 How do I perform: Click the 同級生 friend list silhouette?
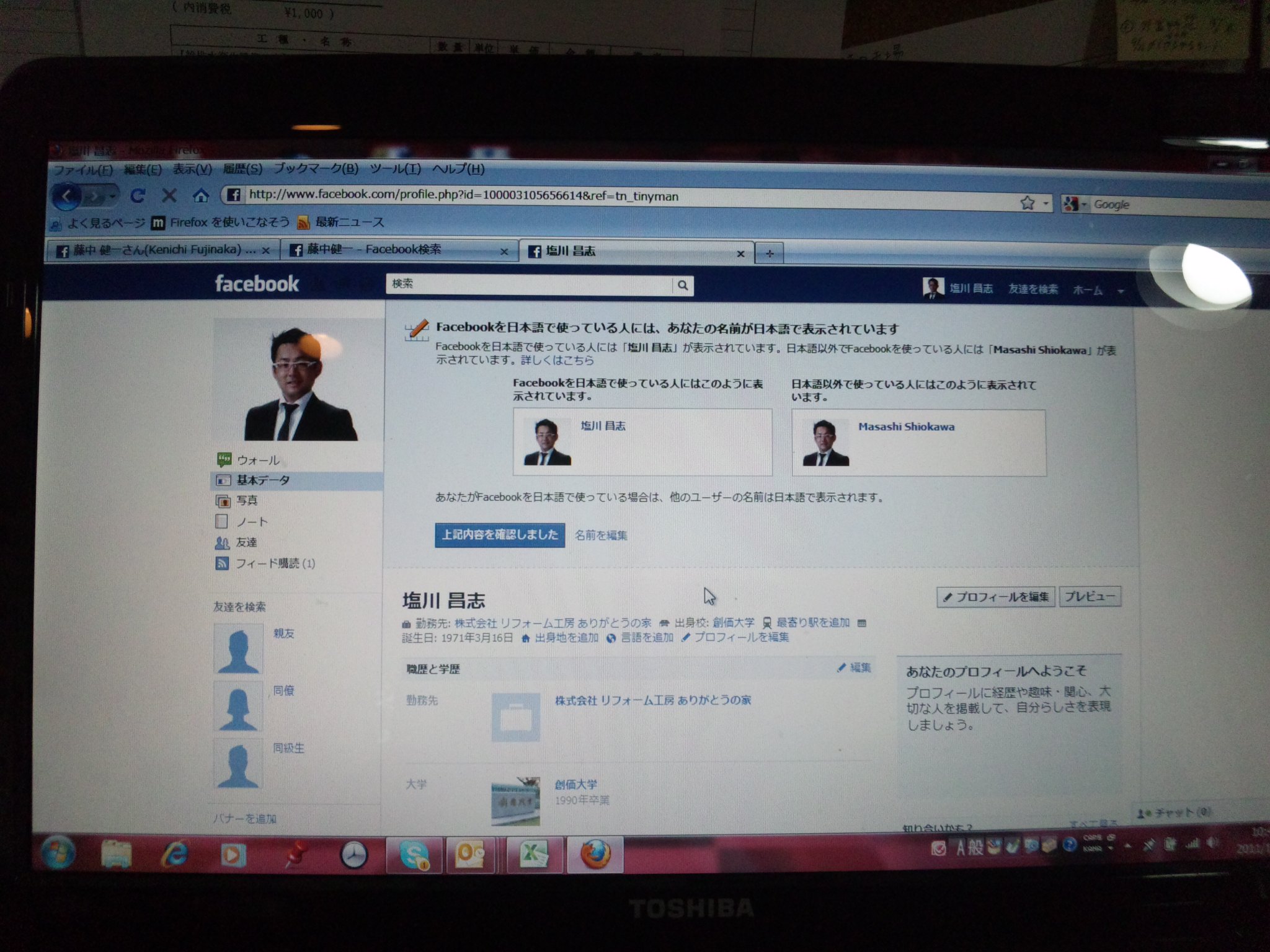(x=238, y=764)
